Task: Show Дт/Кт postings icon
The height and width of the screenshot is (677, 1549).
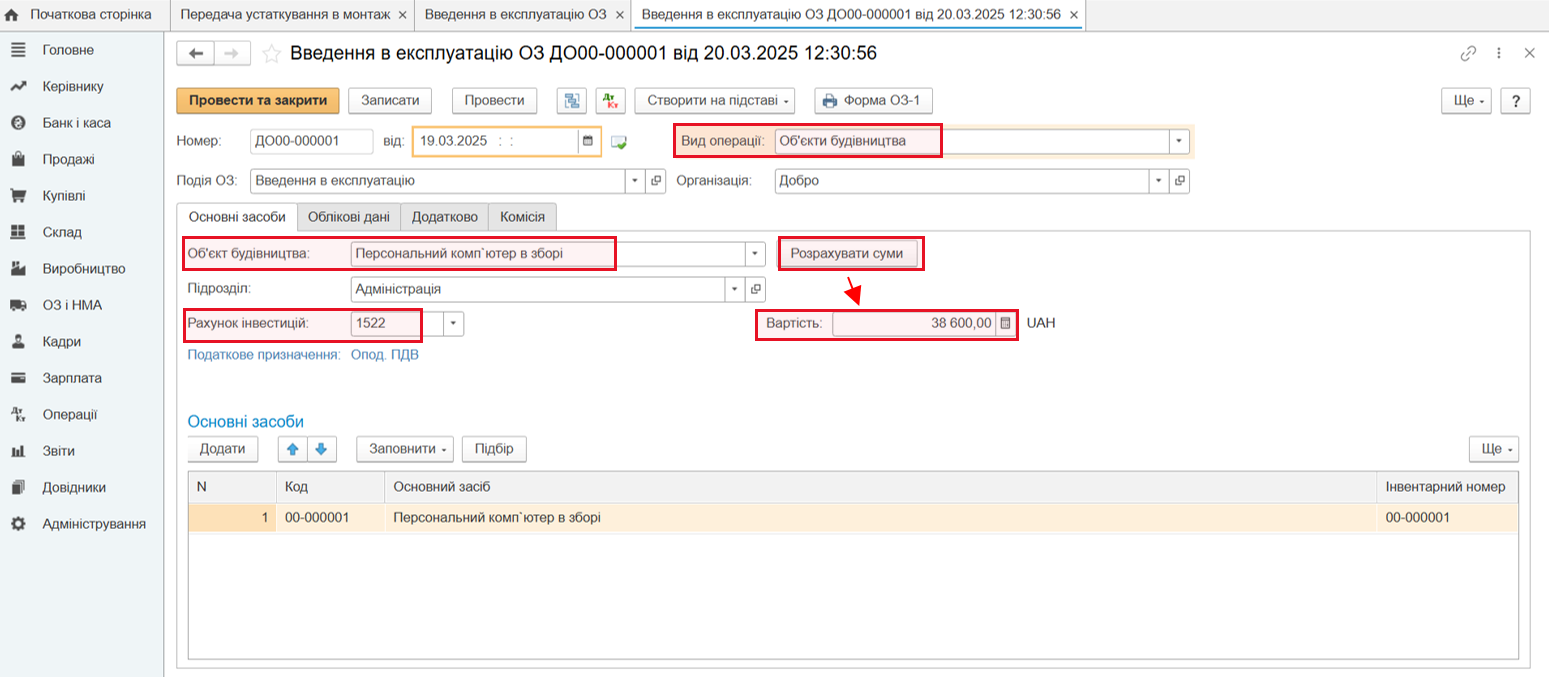Action: [x=610, y=100]
